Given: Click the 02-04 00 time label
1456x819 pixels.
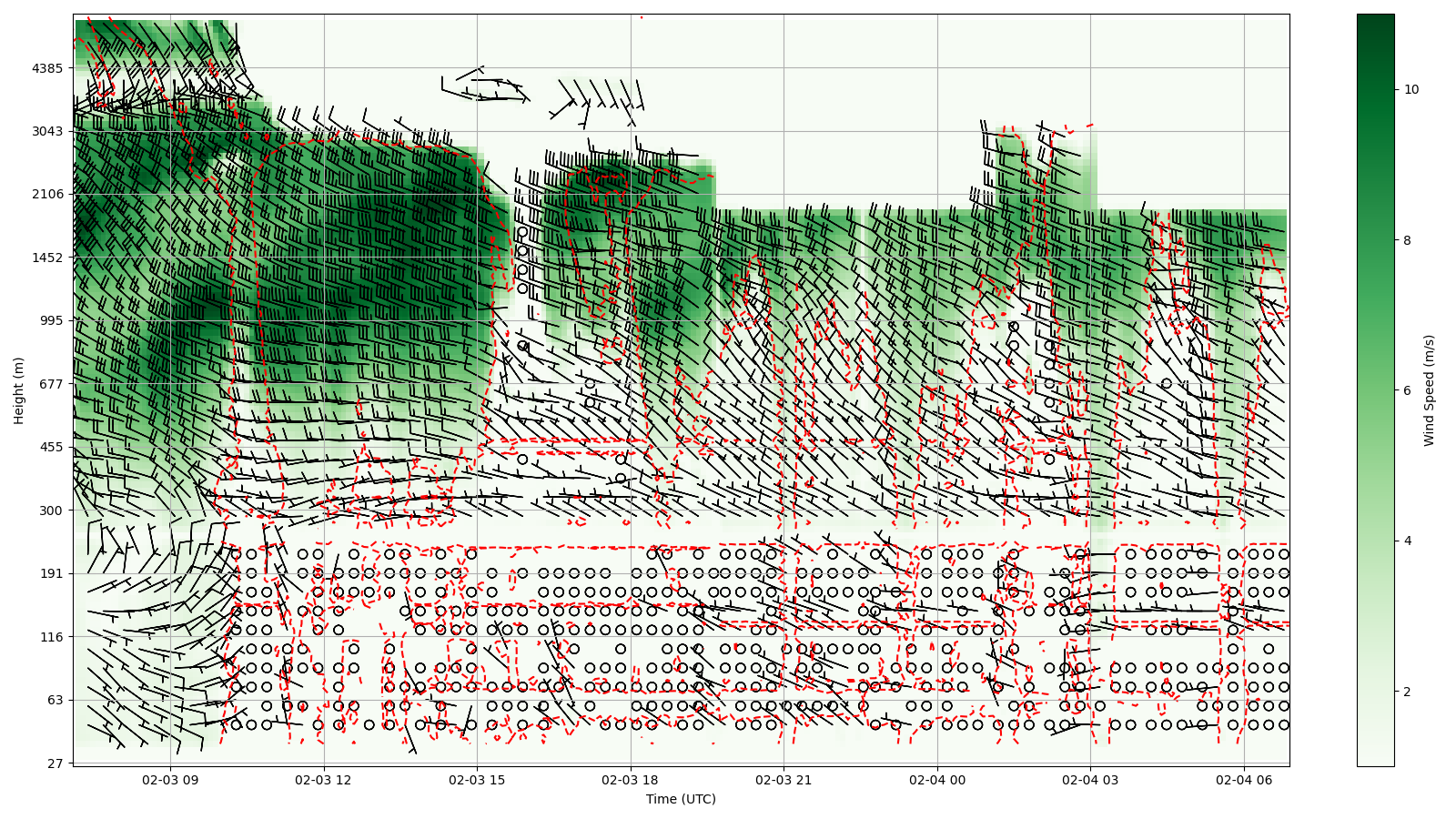Looking at the screenshot, I should pos(937,780).
